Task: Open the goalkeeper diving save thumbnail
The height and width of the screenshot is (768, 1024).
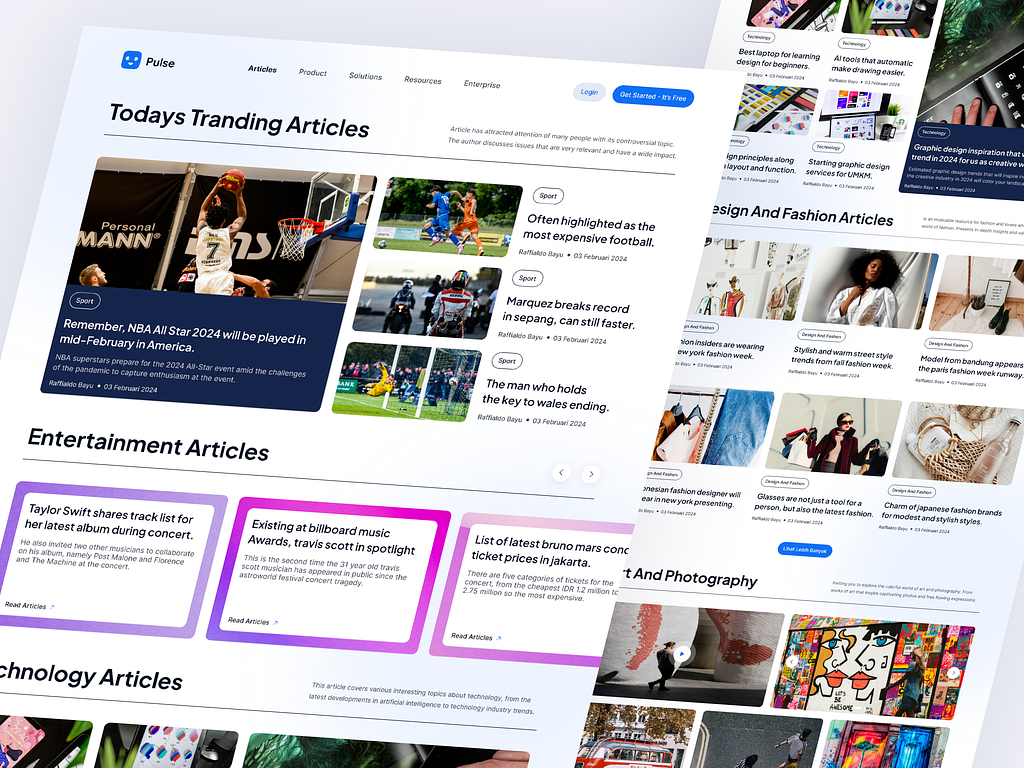Action: click(x=406, y=381)
